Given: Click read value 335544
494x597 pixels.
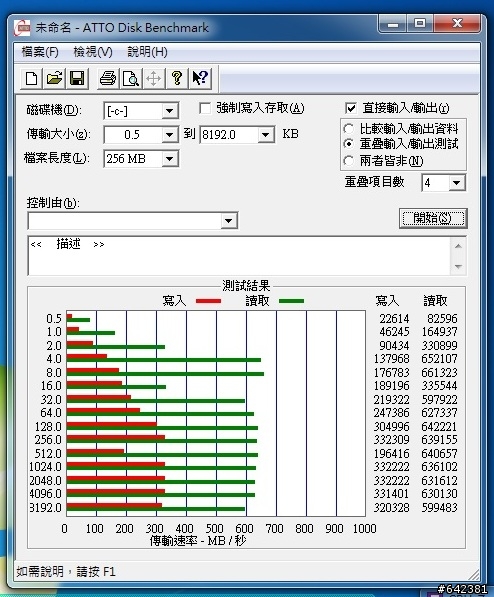Looking at the screenshot, I should (x=439, y=386).
